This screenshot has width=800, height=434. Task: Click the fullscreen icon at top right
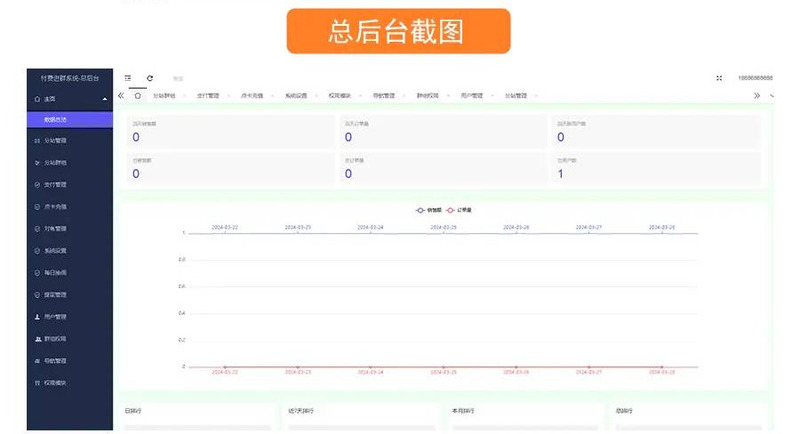click(719, 77)
